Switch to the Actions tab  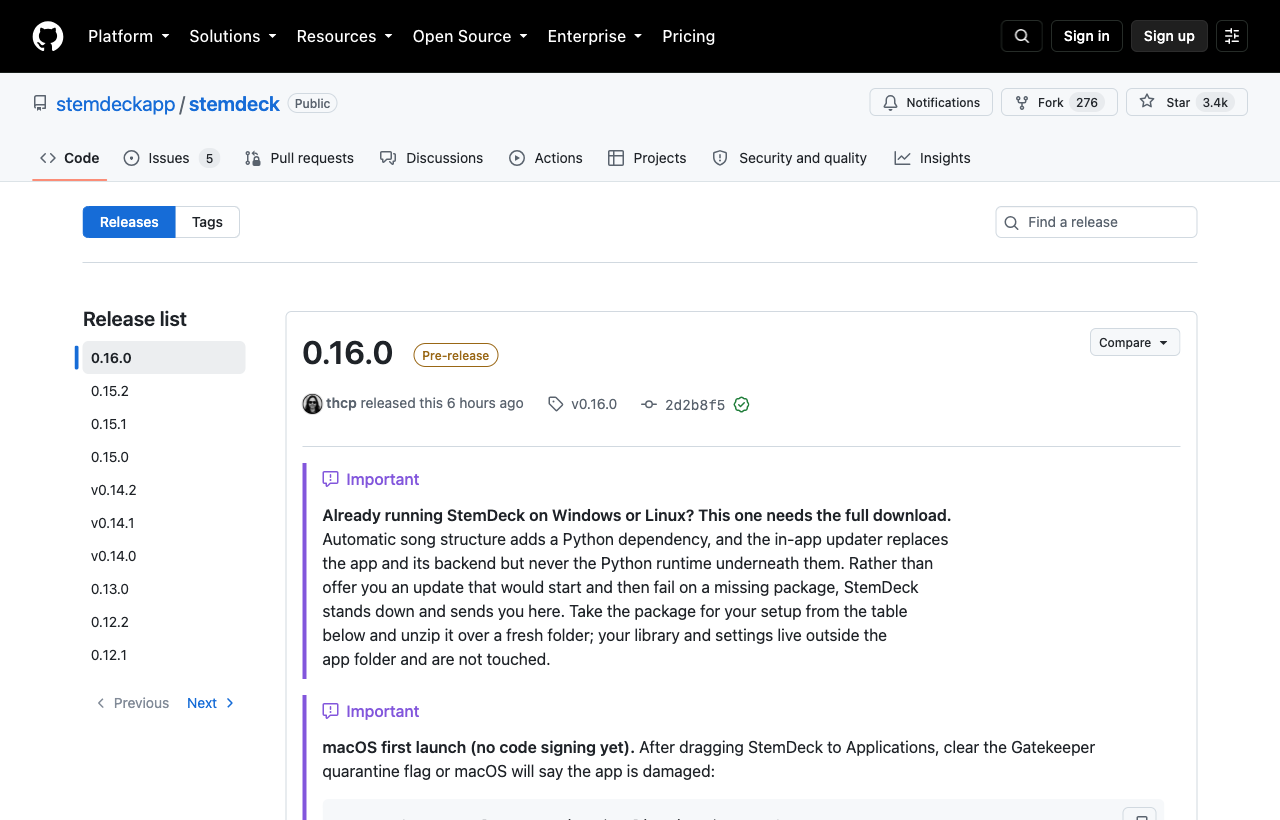546,158
